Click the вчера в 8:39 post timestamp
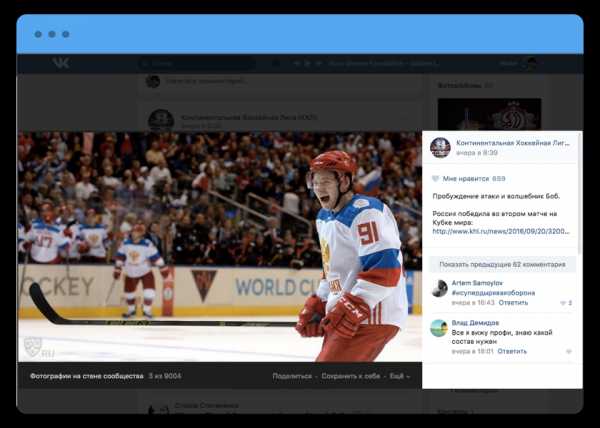Screen dimensions: 600x428 (477, 153)
